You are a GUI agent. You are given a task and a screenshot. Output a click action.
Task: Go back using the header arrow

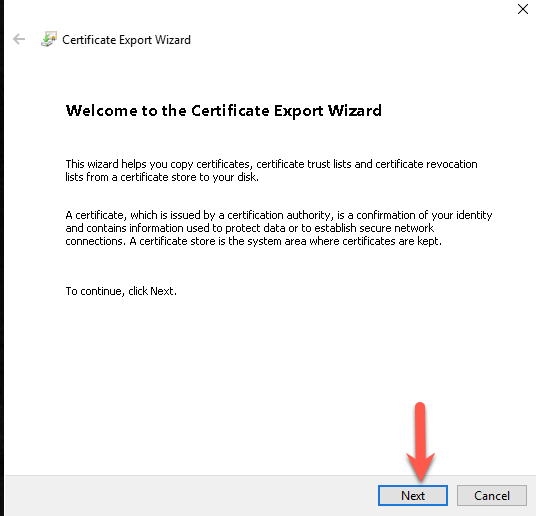click(x=19, y=39)
